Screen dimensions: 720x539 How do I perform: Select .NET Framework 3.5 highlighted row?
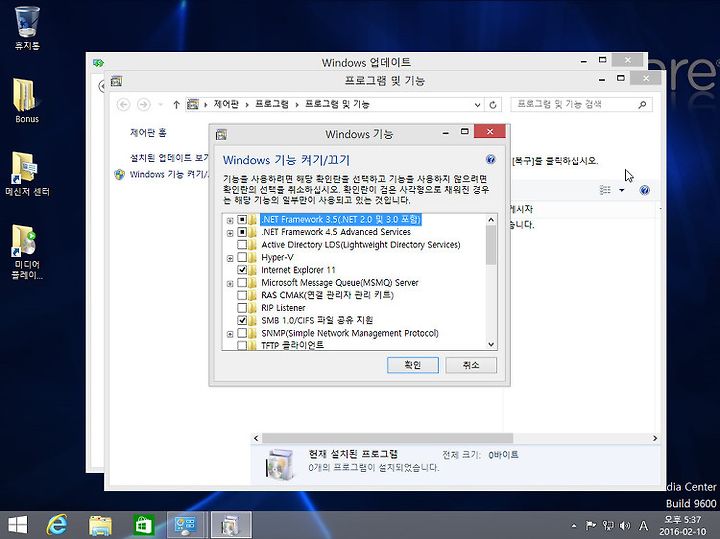point(341,219)
